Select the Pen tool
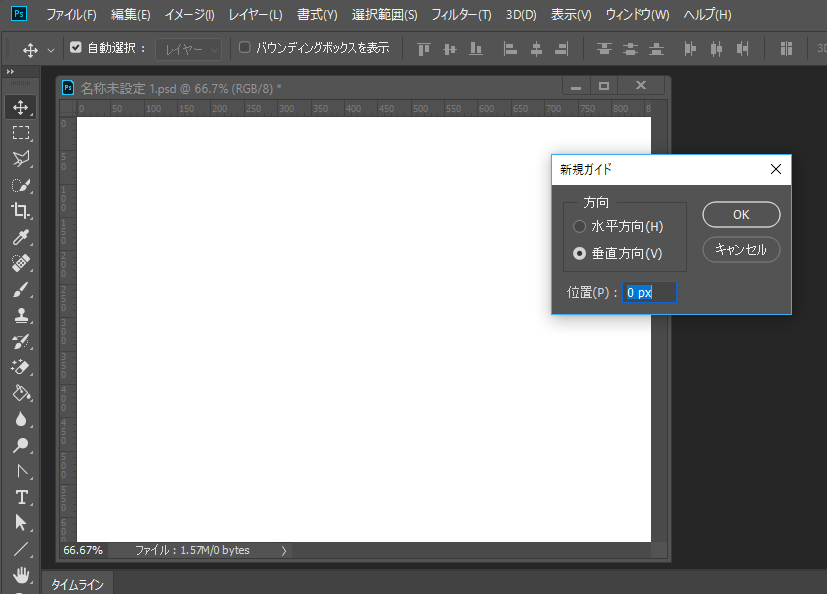 pyautogui.click(x=21, y=472)
